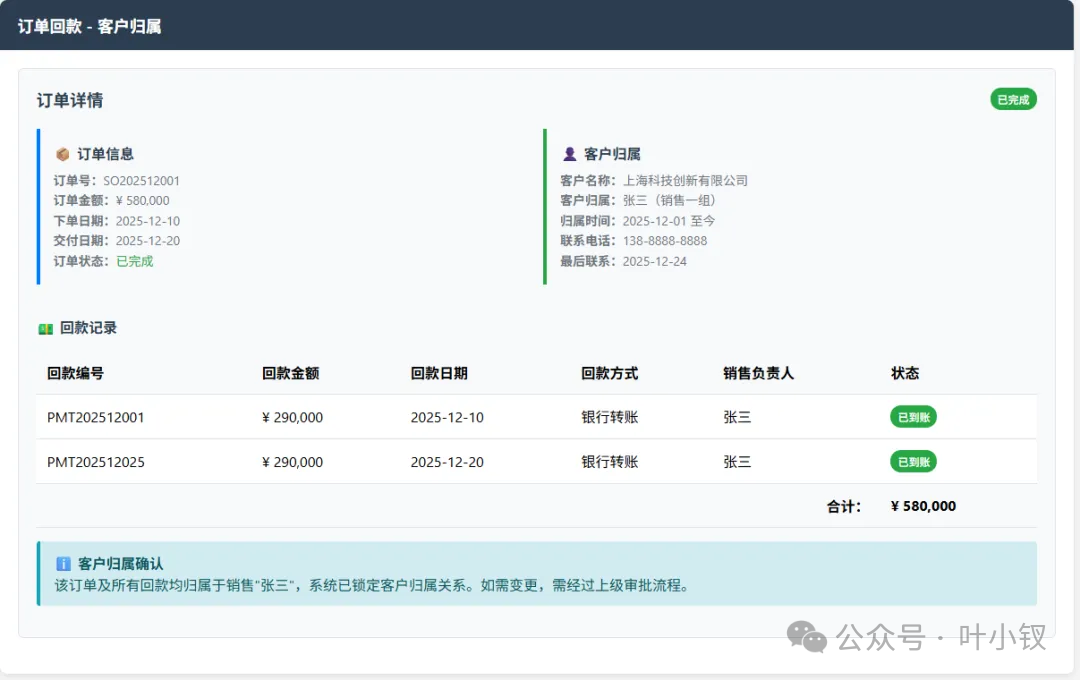The image size is (1080, 680).
Task: Click payment number PMT202512025
Action: tap(96, 462)
